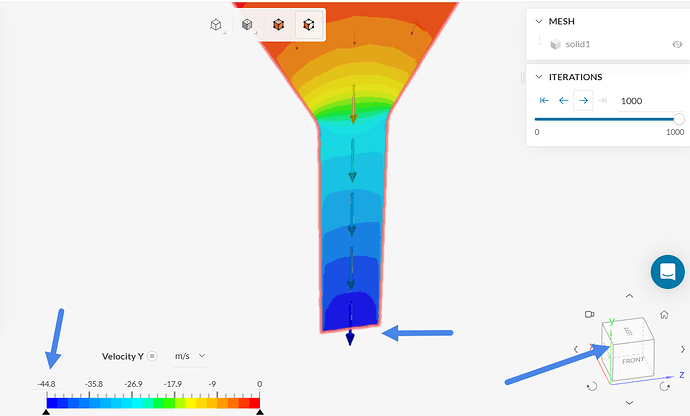
Task: Click the maximum legend range marker
Action: tap(260, 412)
